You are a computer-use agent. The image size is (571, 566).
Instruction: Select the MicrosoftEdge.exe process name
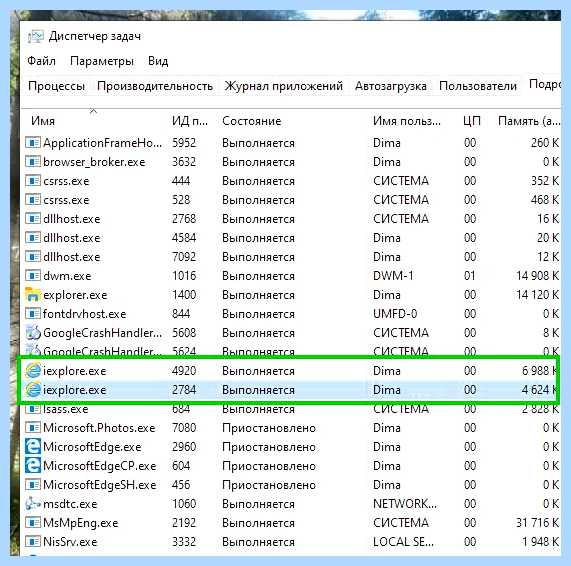pos(92,447)
